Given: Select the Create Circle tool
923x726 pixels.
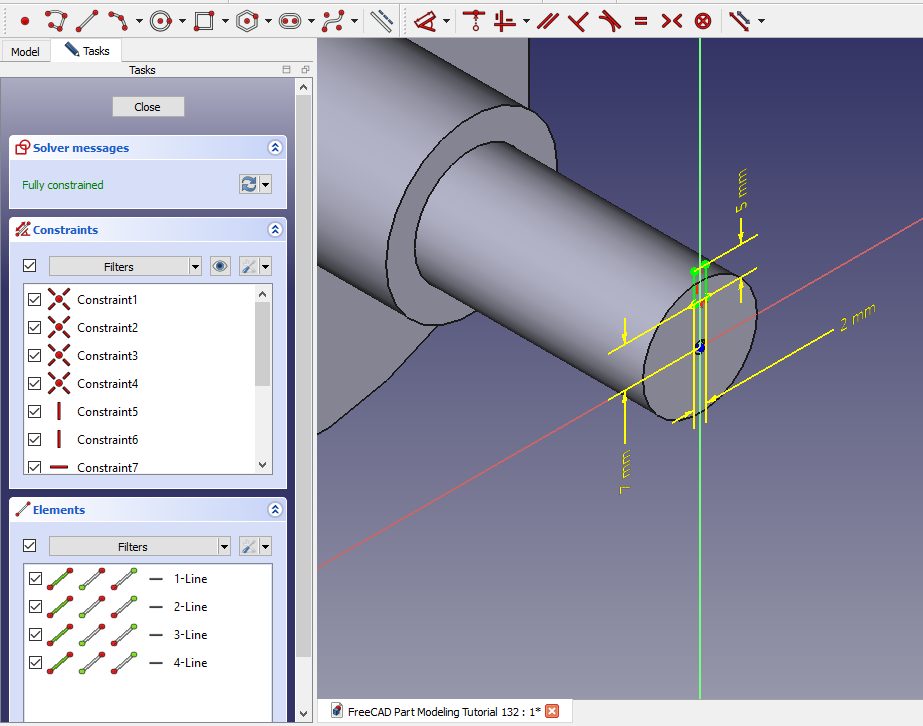Looking at the screenshot, I should 161,20.
